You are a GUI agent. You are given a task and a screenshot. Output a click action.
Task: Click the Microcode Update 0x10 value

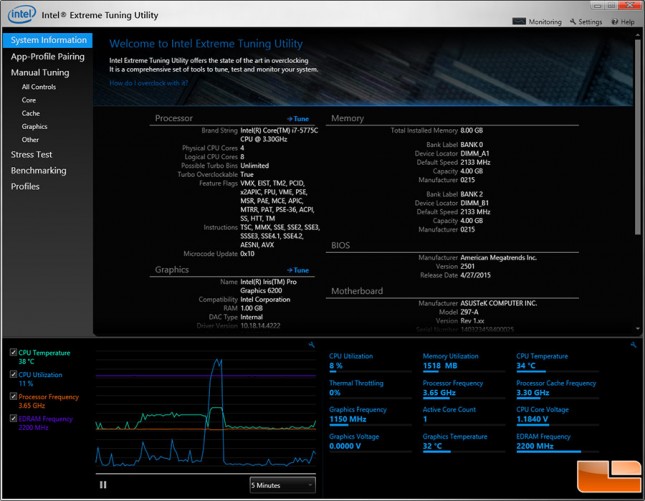click(247, 254)
